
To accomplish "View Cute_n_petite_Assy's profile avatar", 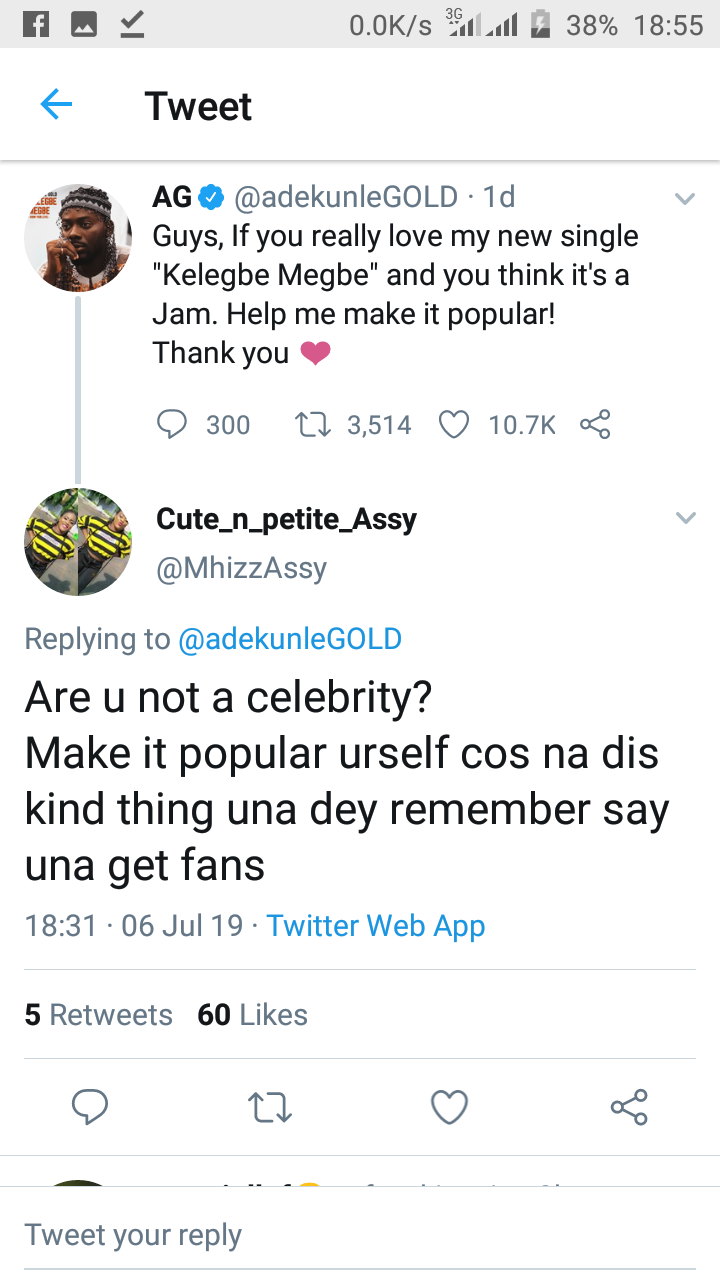I will (x=78, y=542).
